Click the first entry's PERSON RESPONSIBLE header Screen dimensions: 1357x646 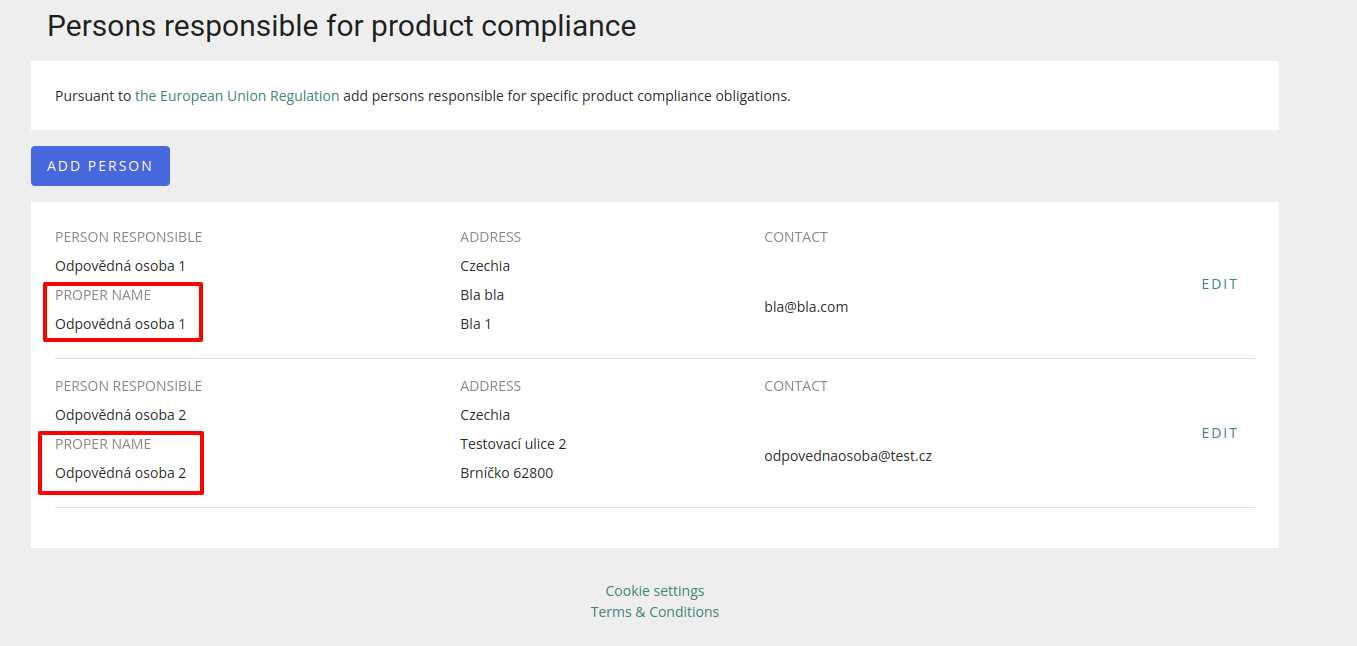pos(128,237)
